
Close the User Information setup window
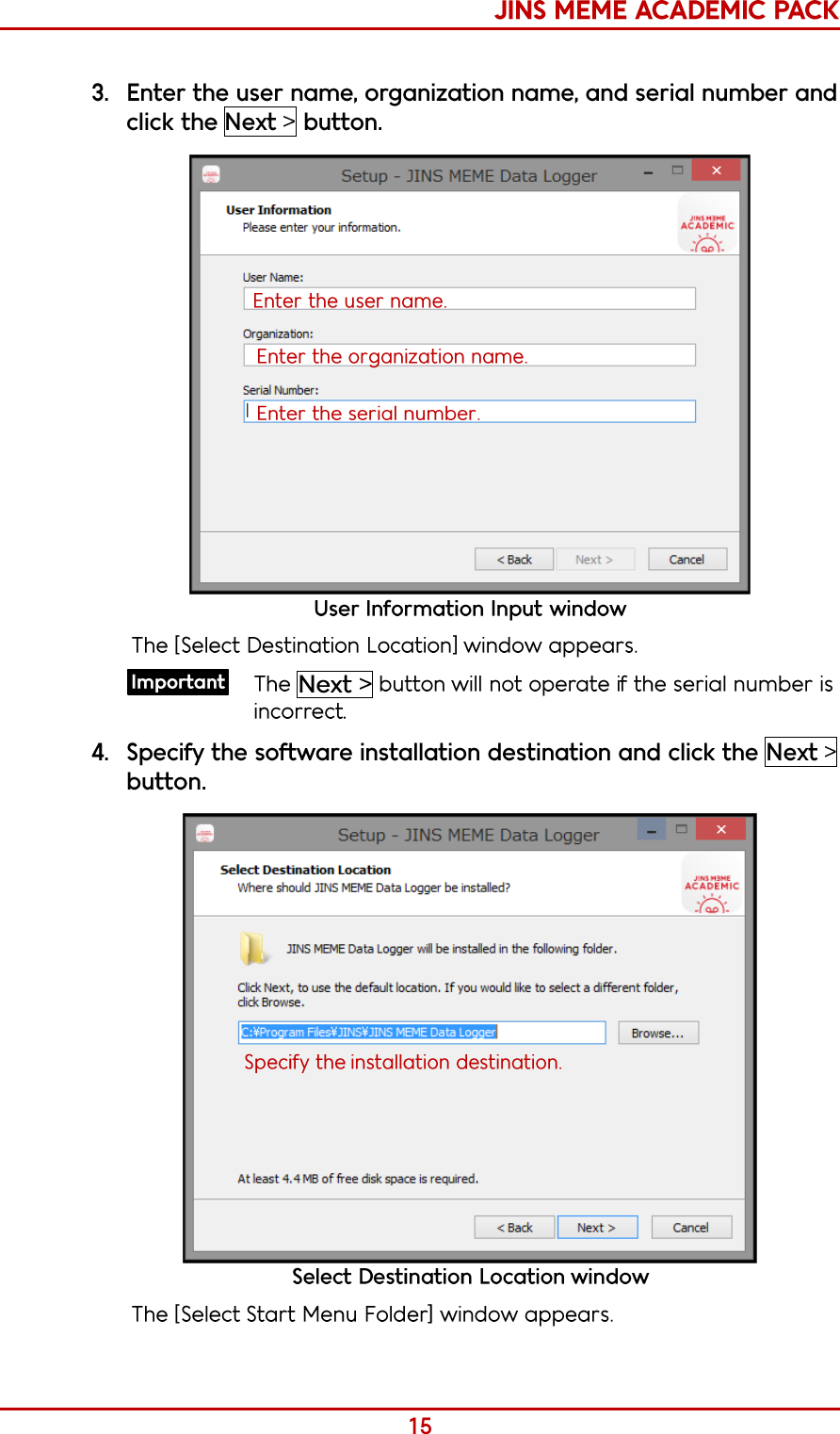(x=717, y=171)
